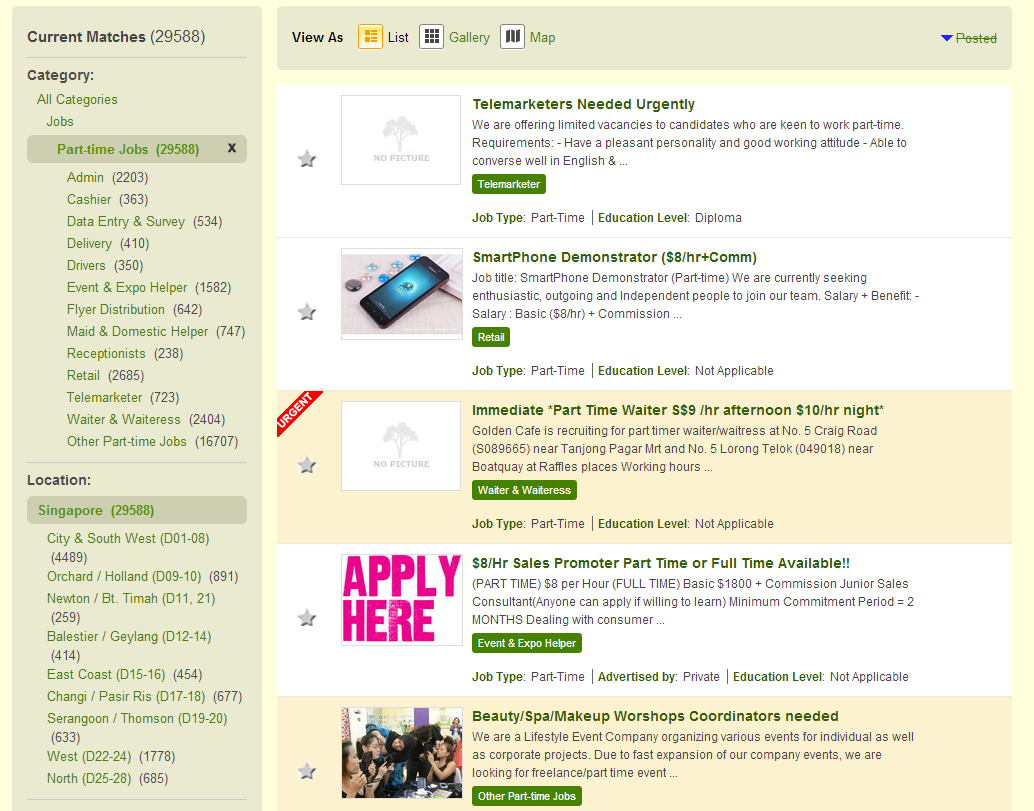This screenshot has height=811, width=1034.
Task: Go up to All Categories
Action: tap(77, 99)
